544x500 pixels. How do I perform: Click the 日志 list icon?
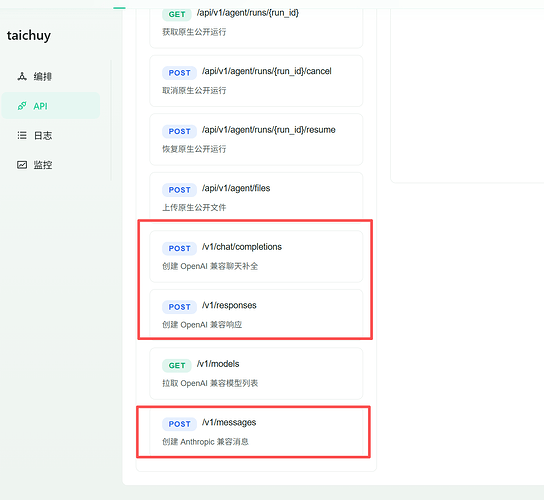(x=22, y=135)
